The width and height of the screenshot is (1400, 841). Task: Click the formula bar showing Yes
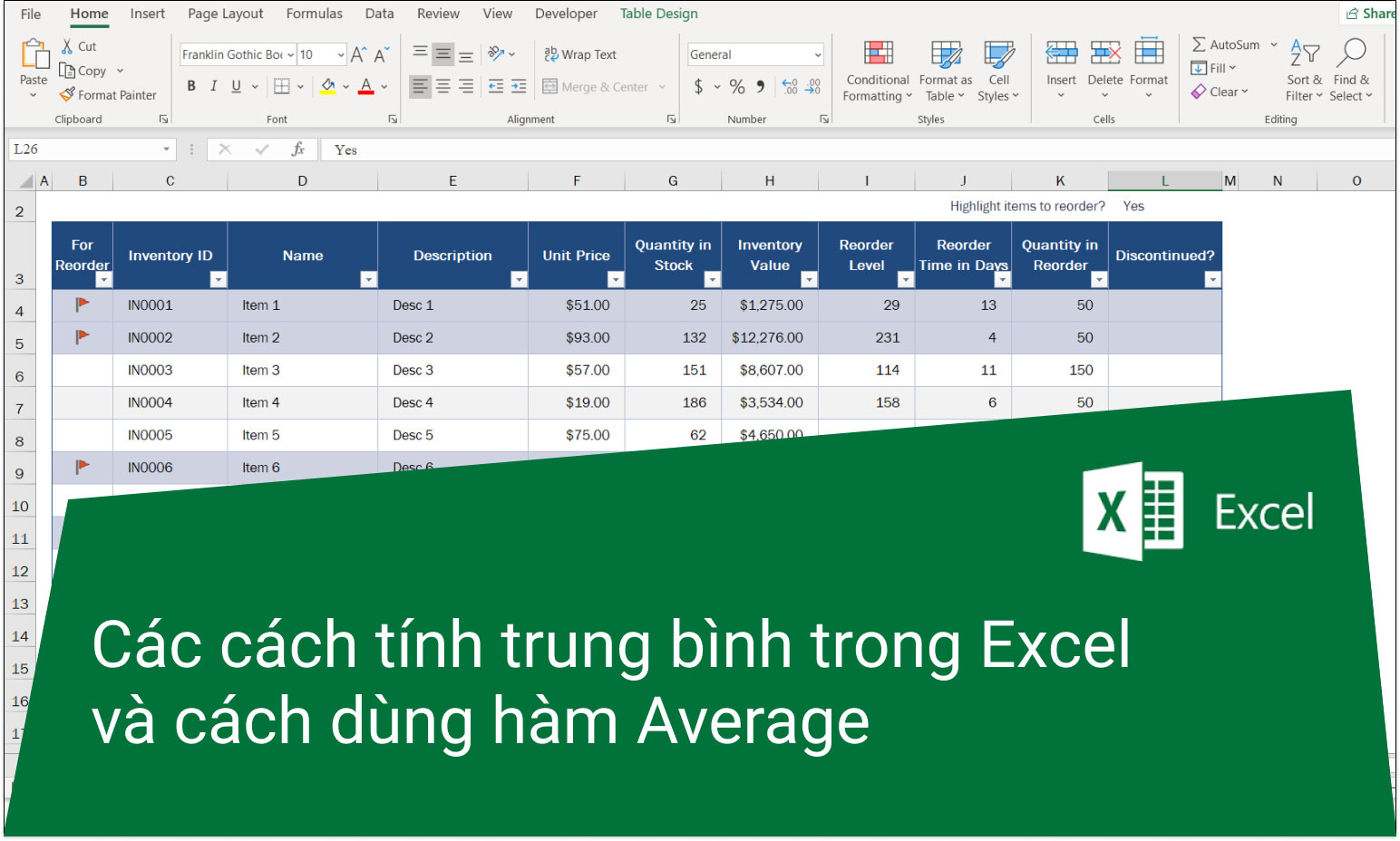click(x=857, y=150)
